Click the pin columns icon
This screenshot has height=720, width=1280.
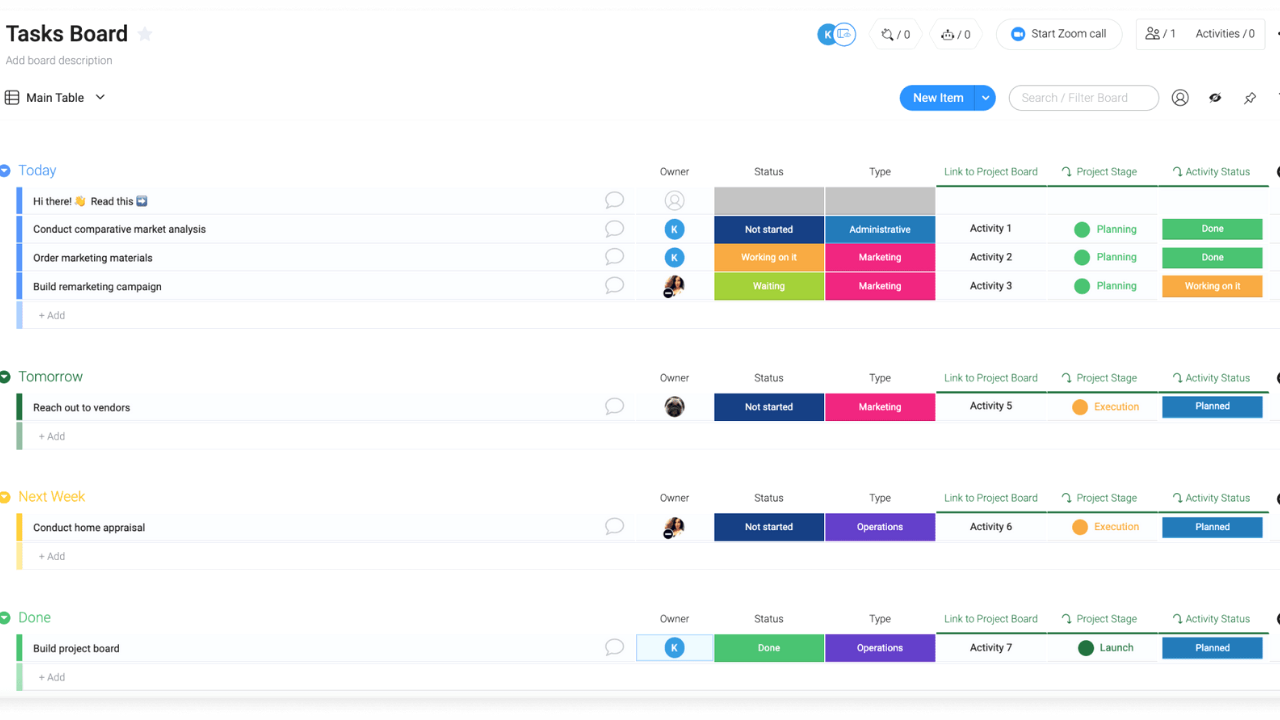(x=1250, y=98)
